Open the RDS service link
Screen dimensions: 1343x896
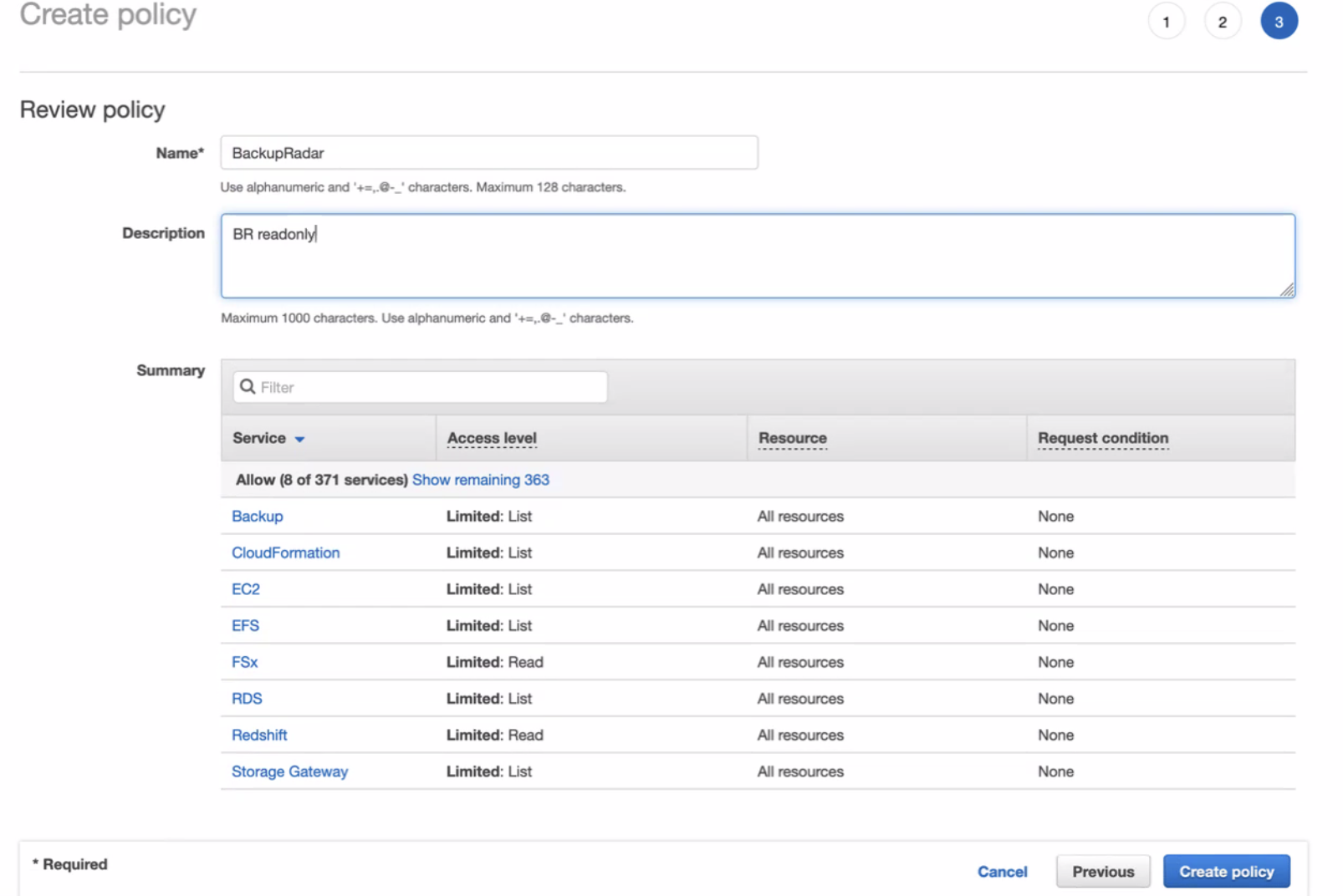click(x=247, y=699)
